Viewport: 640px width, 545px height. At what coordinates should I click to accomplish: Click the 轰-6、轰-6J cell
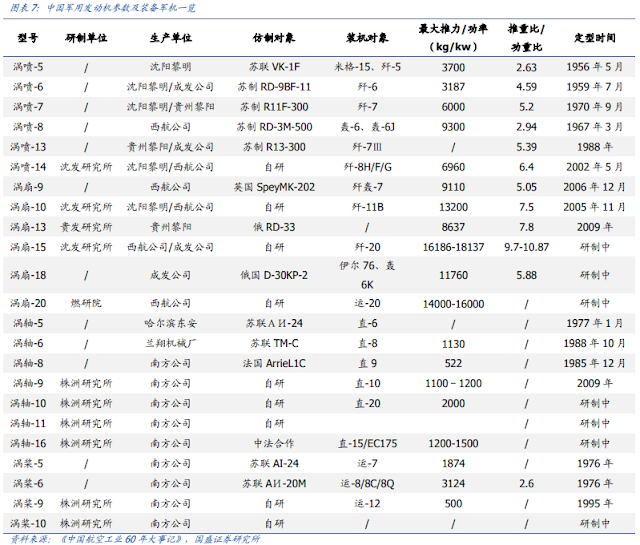[x=367, y=127]
